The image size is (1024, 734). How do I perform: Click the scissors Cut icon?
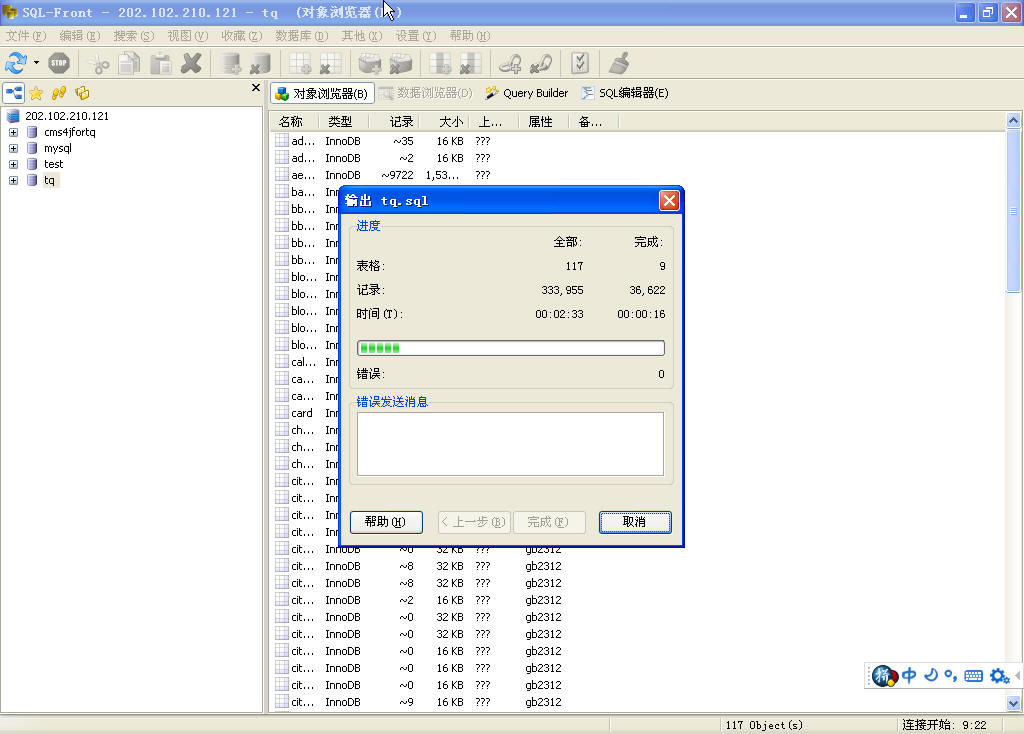(x=99, y=63)
